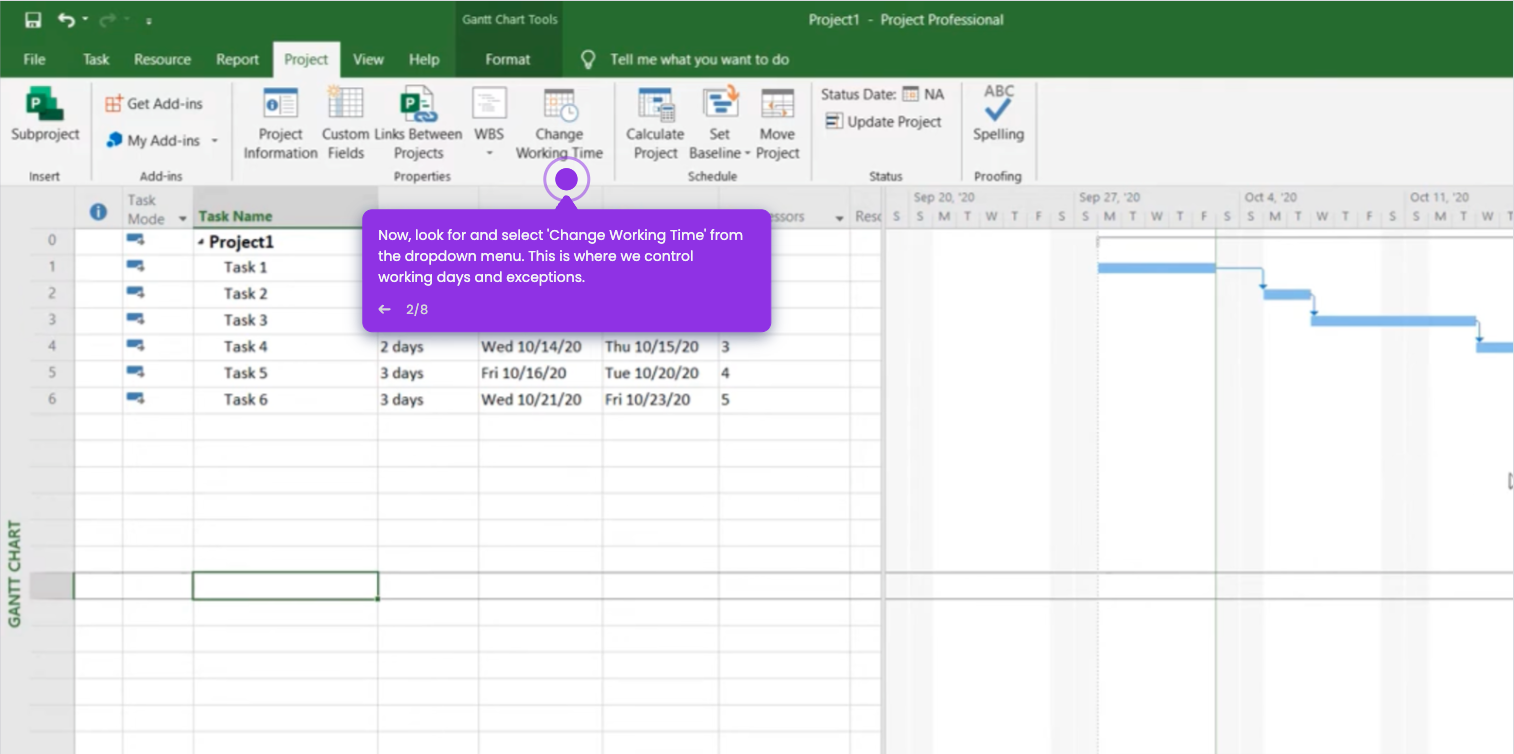Click the Tell me what you want search box

[x=699, y=59]
